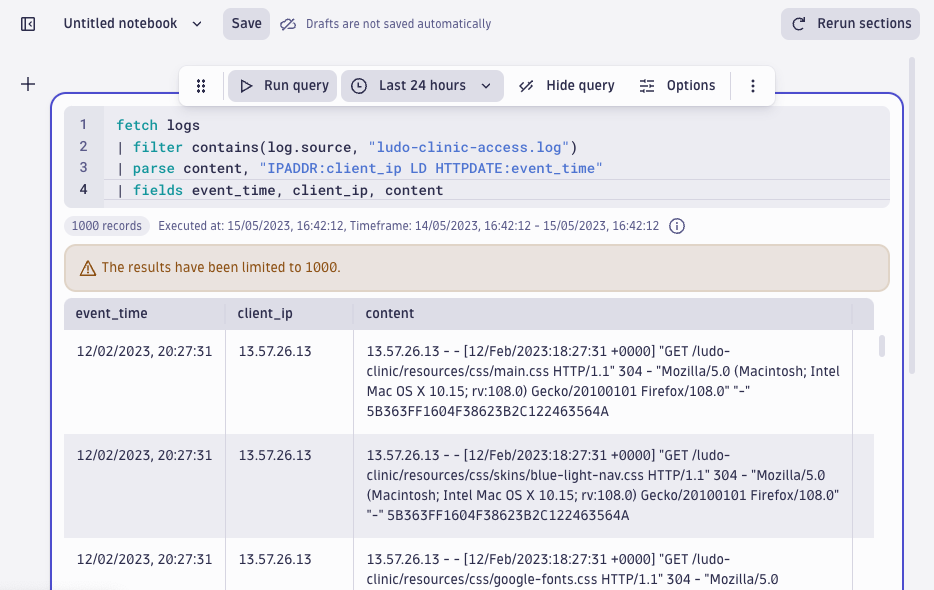
Task: Add a new notebook section with the plus
Action: (28, 84)
